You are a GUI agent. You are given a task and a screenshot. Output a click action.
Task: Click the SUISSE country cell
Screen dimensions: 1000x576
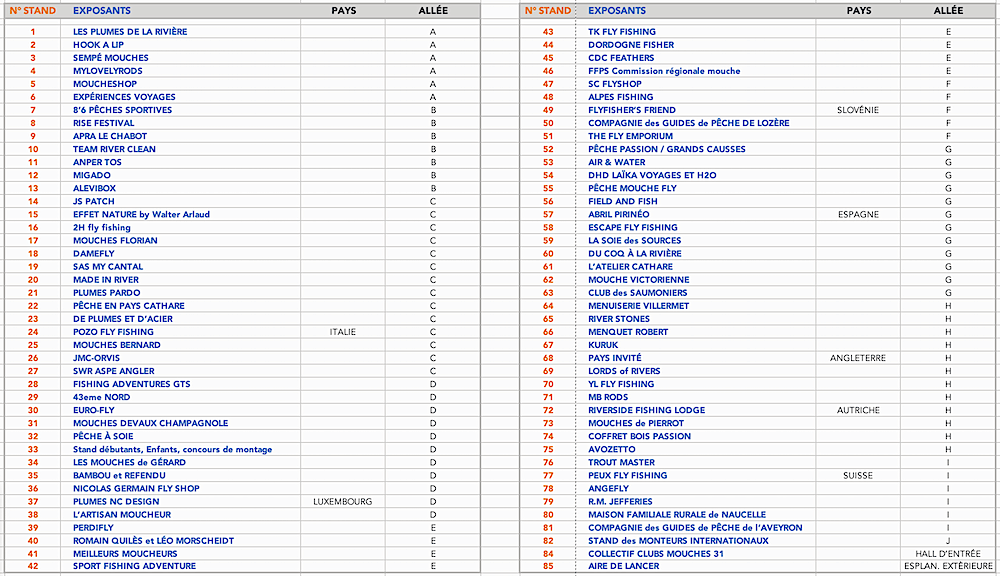pos(858,476)
